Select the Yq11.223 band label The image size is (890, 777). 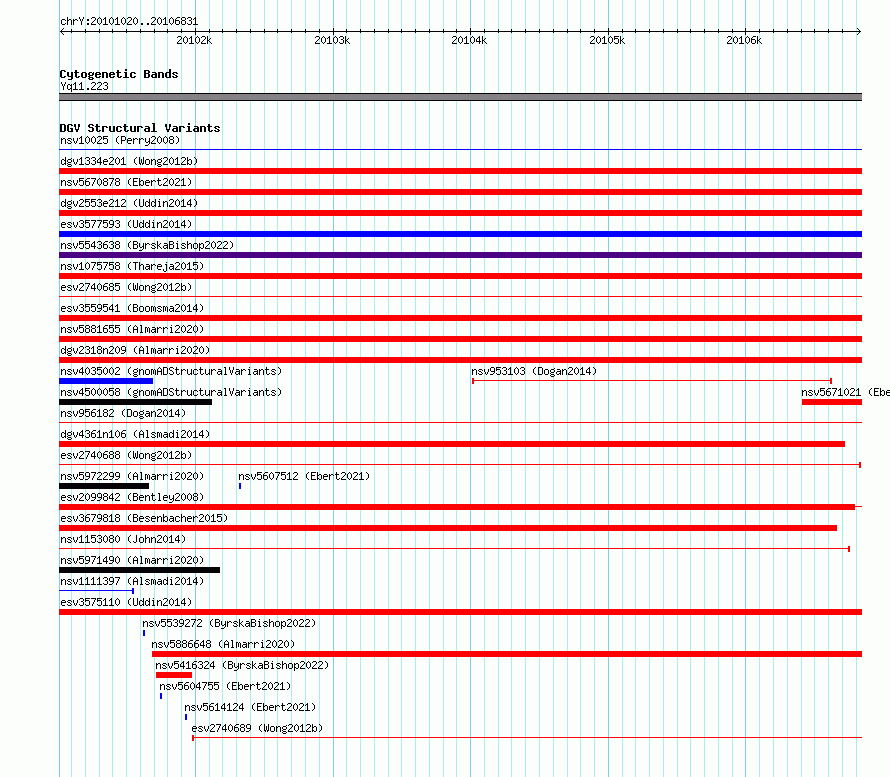(x=84, y=86)
